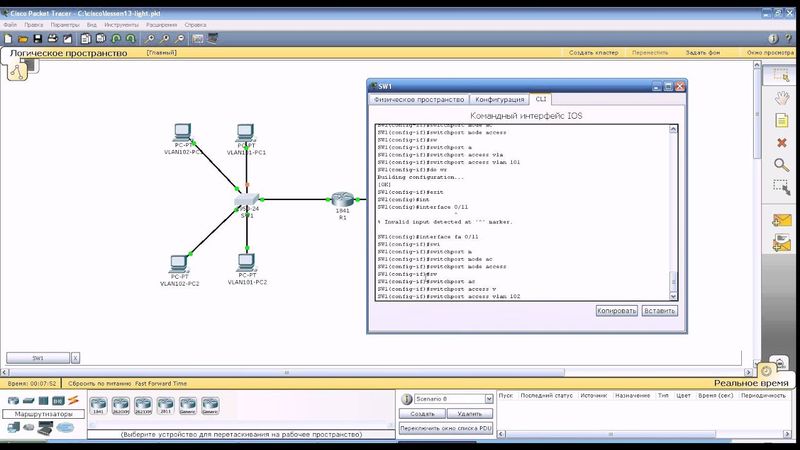Choose the Inspect magnifier tool
The height and width of the screenshot is (450, 800).
point(781,165)
